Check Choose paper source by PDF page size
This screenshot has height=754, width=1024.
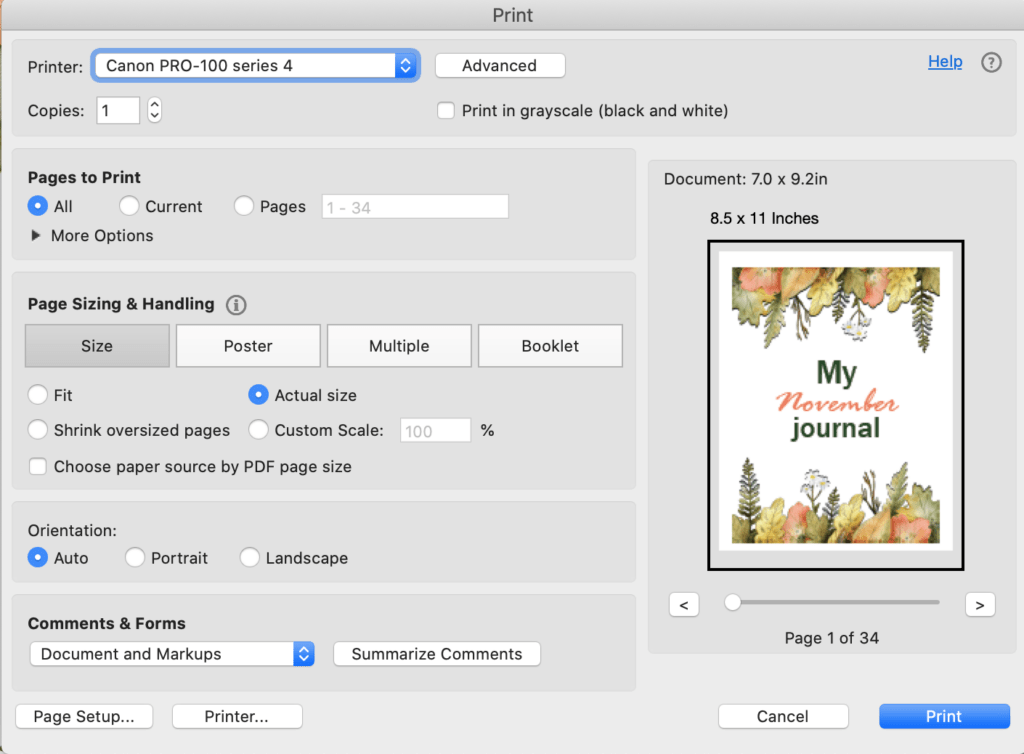(38, 466)
